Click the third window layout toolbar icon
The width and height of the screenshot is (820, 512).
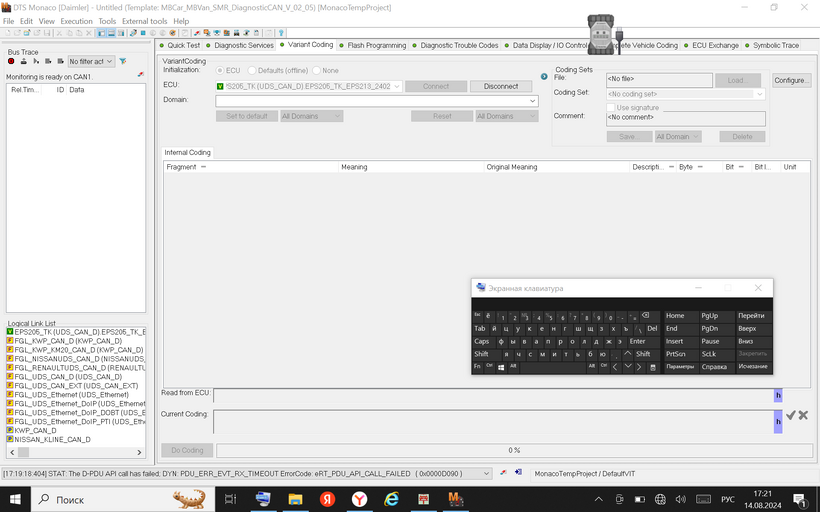point(121,33)
